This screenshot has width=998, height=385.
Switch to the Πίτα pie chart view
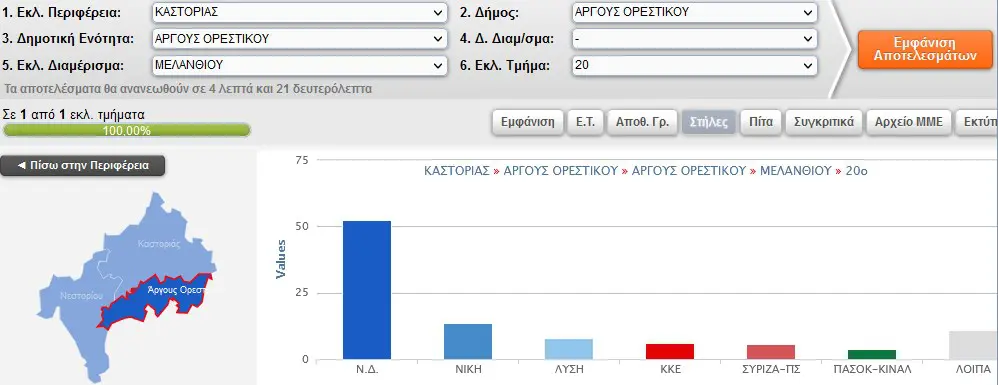pyautogui.click(x=761, y=122)
